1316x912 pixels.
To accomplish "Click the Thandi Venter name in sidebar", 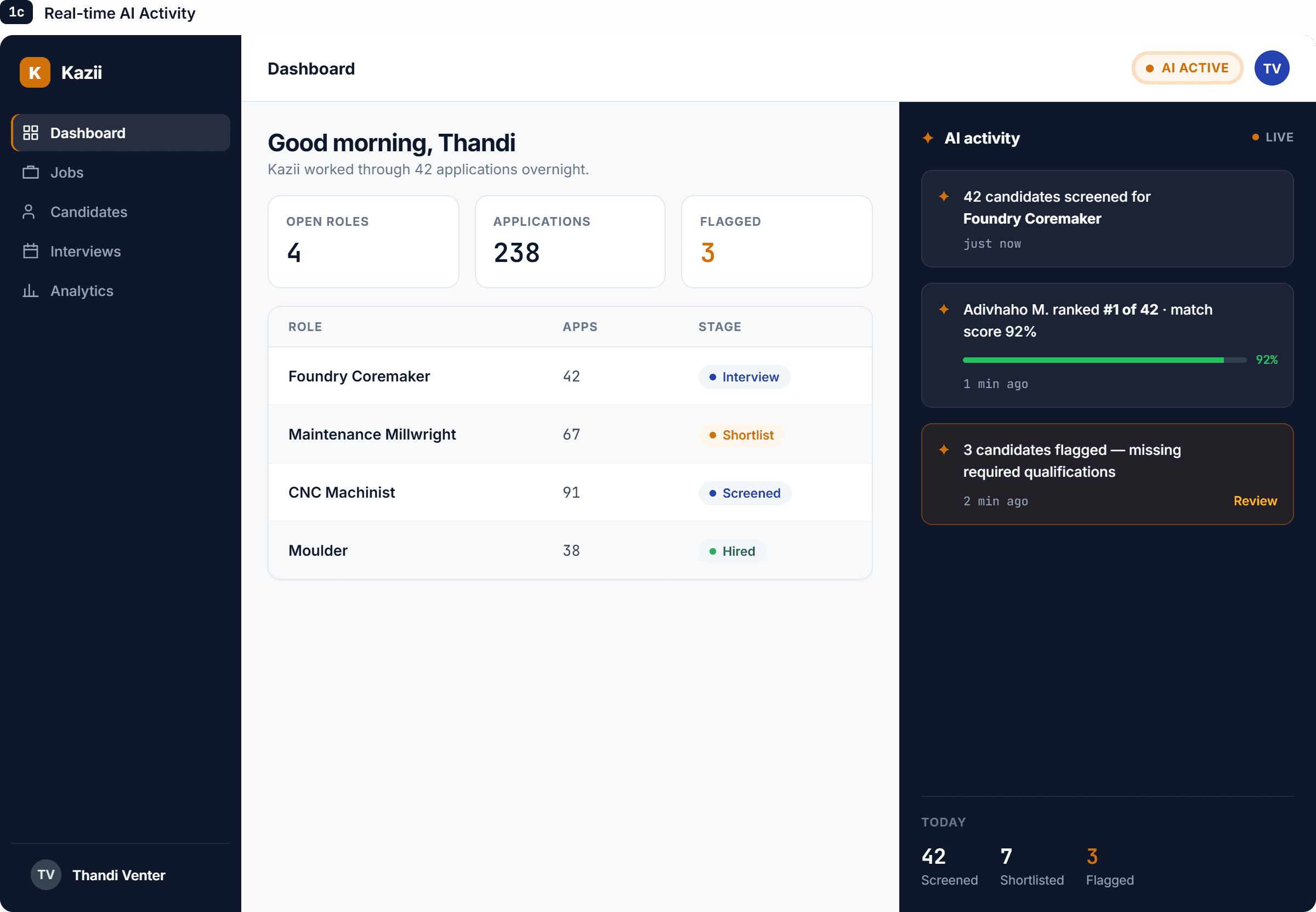I will coord(119,875).
